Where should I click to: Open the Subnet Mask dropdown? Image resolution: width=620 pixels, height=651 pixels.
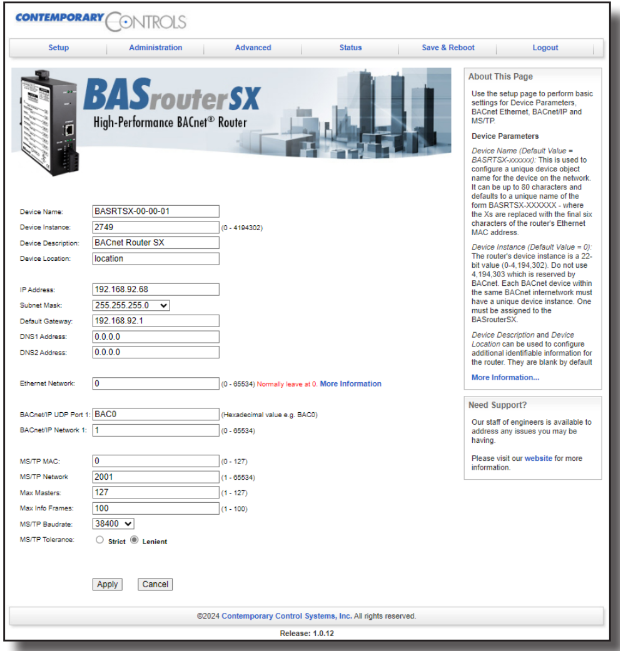[x=131, y=305]
